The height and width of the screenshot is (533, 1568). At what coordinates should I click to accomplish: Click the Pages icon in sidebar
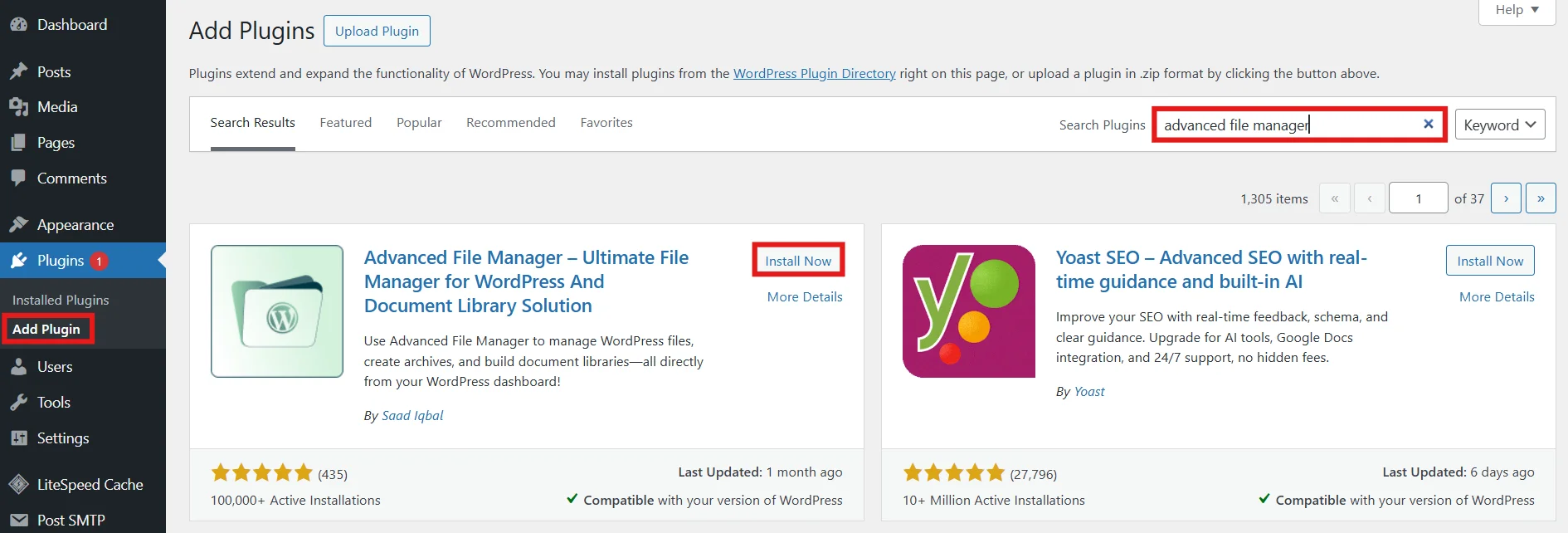[x=20, y=142]
